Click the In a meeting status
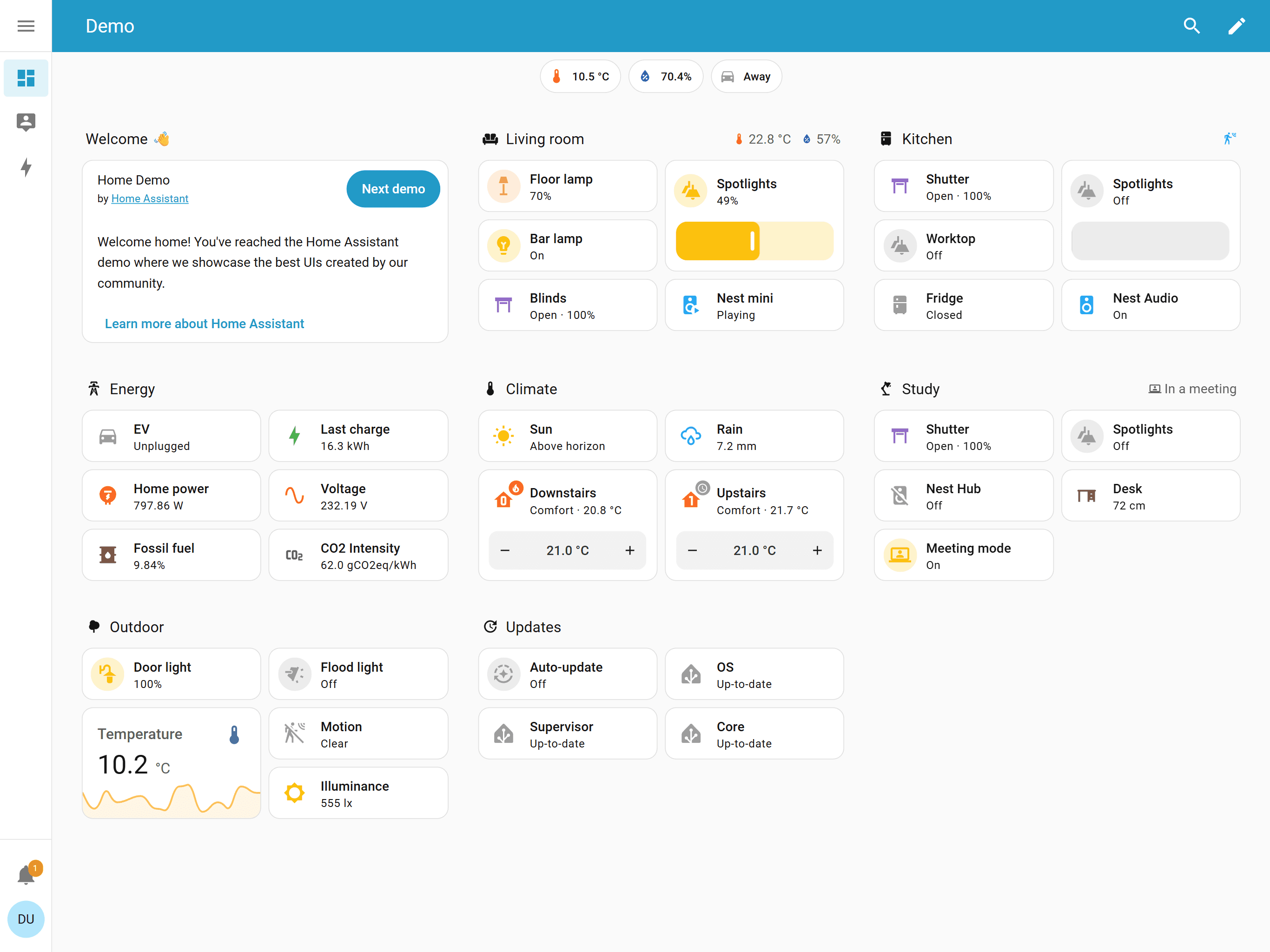The image size is (1270, 952). pyautogui.click(x=1192, y=389)
